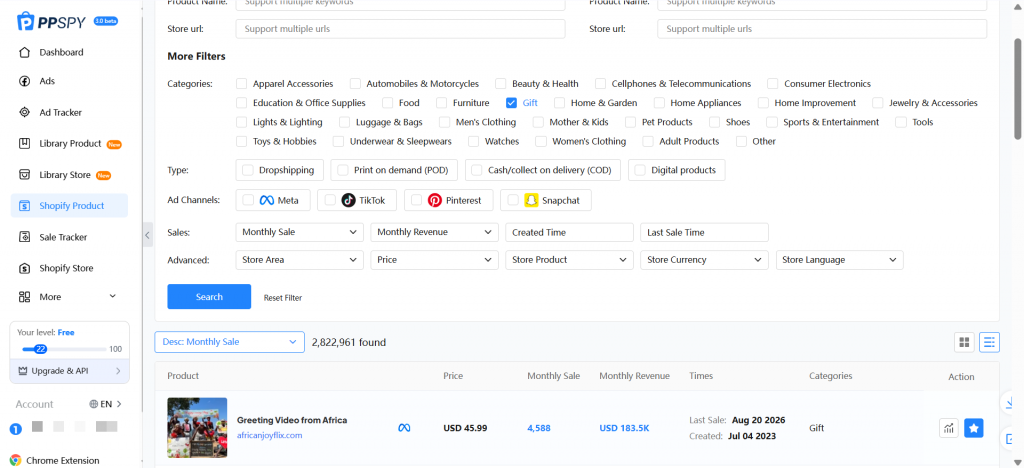
Task: Click the page vertical scrollbar
Action: (x=1018, y=88)
